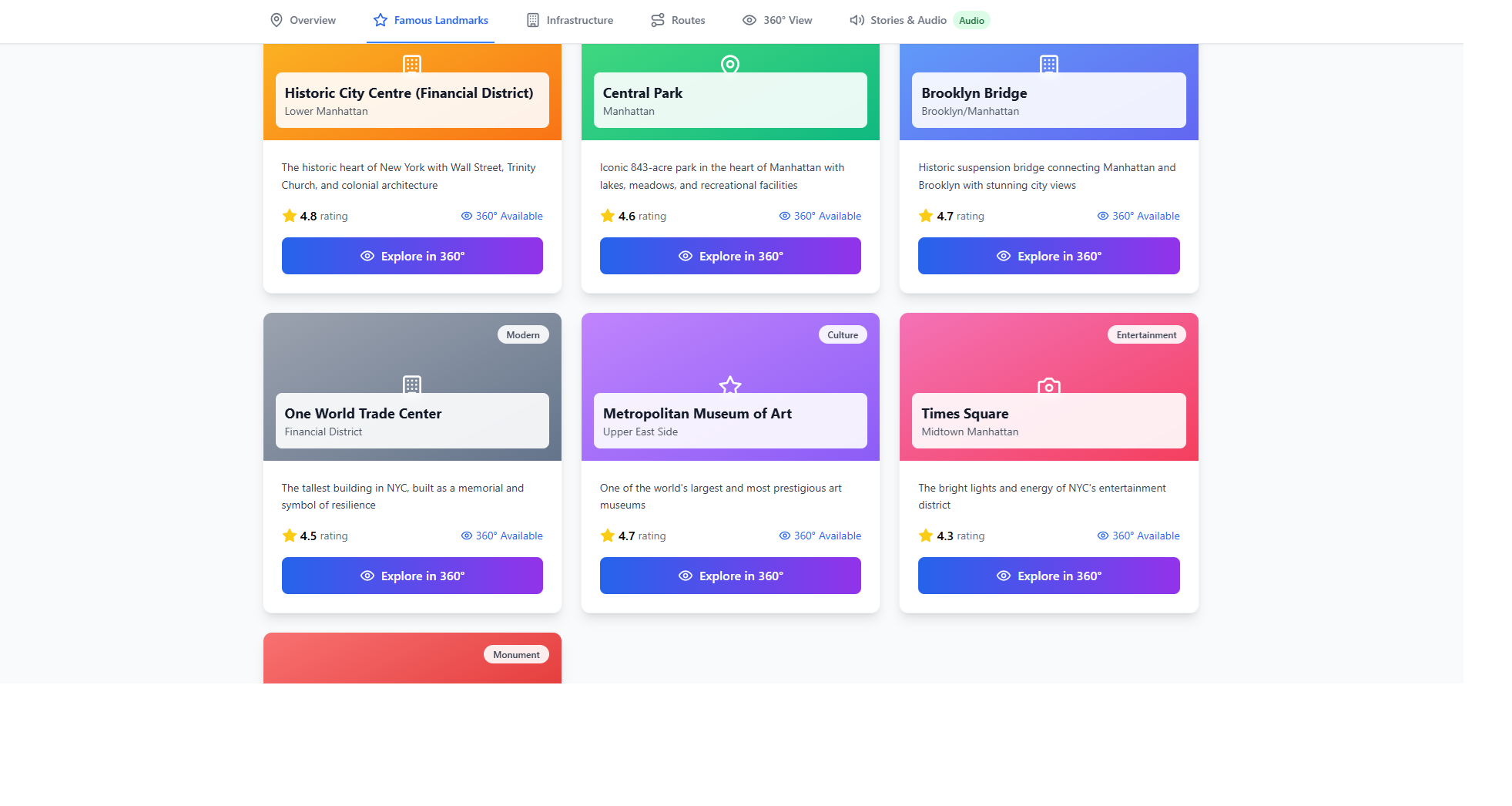Open the Overview tab
Viewport: 1512px width, 806px height.
[x=303, y=20]
